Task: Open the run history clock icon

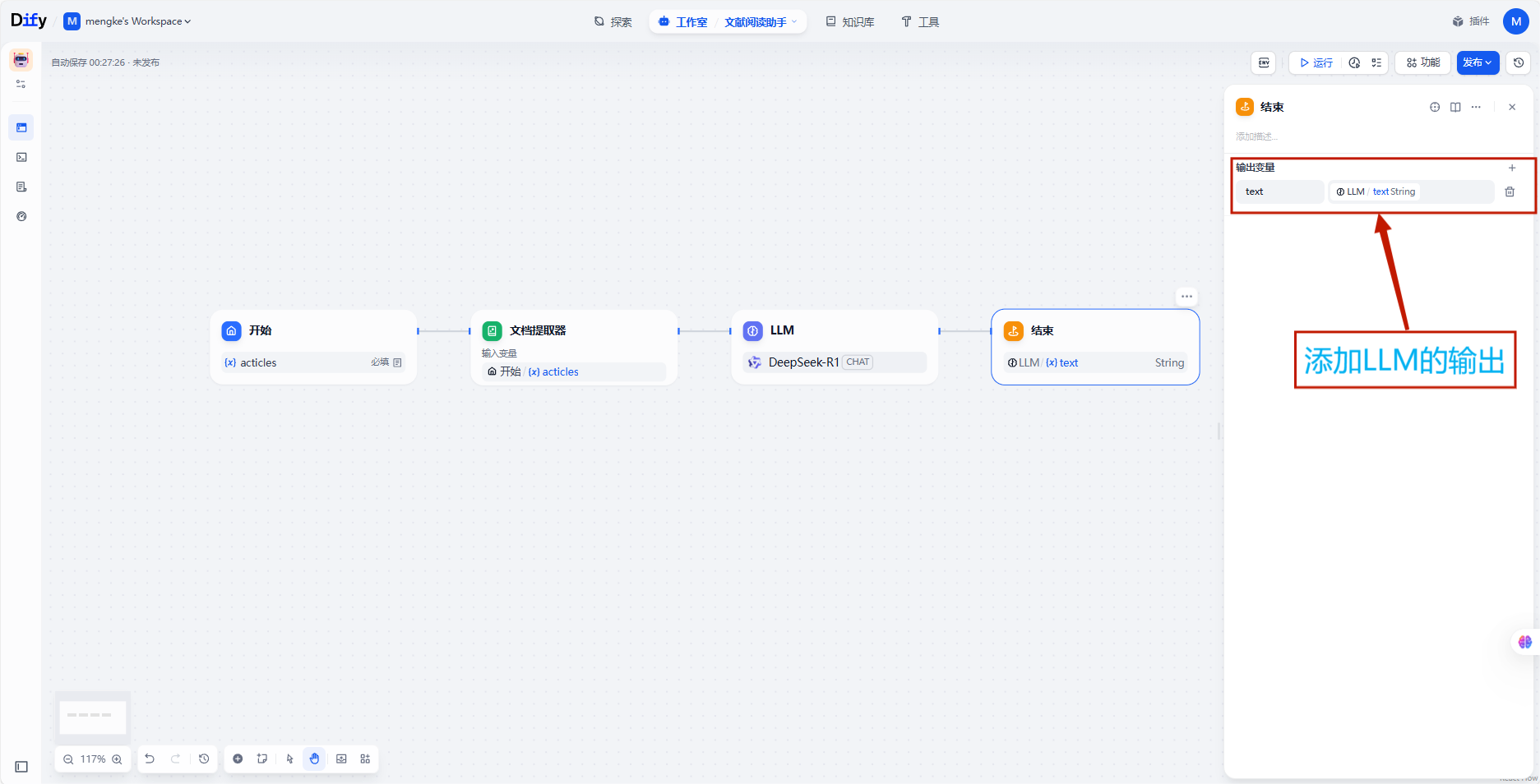Action: pyautogui.click(x=1354, y=62)
